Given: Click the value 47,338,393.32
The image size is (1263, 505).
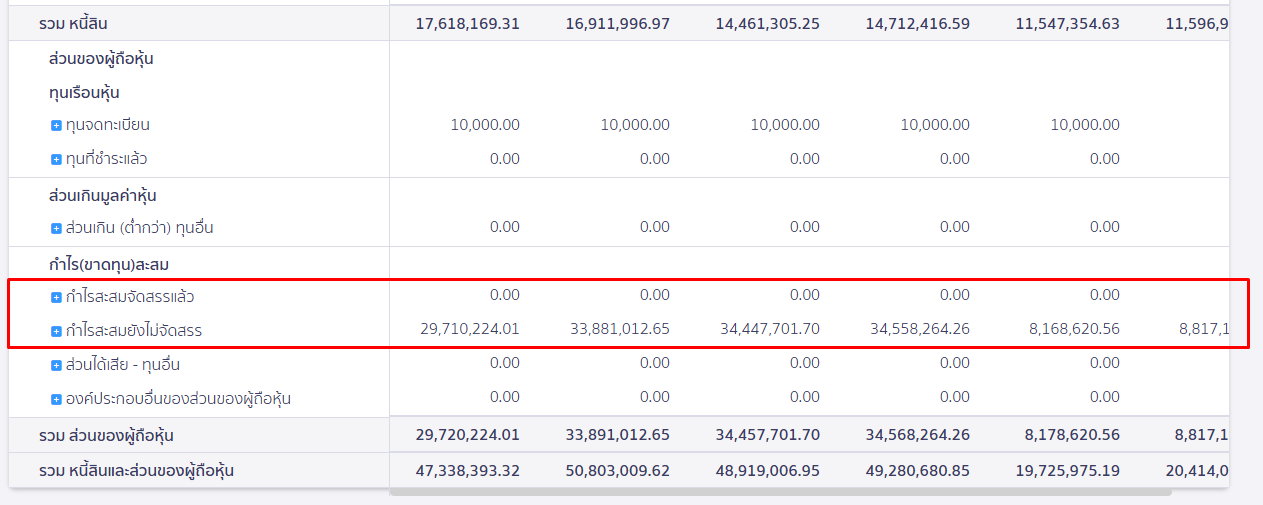Looking at the screenshot, I should [468, 470].
